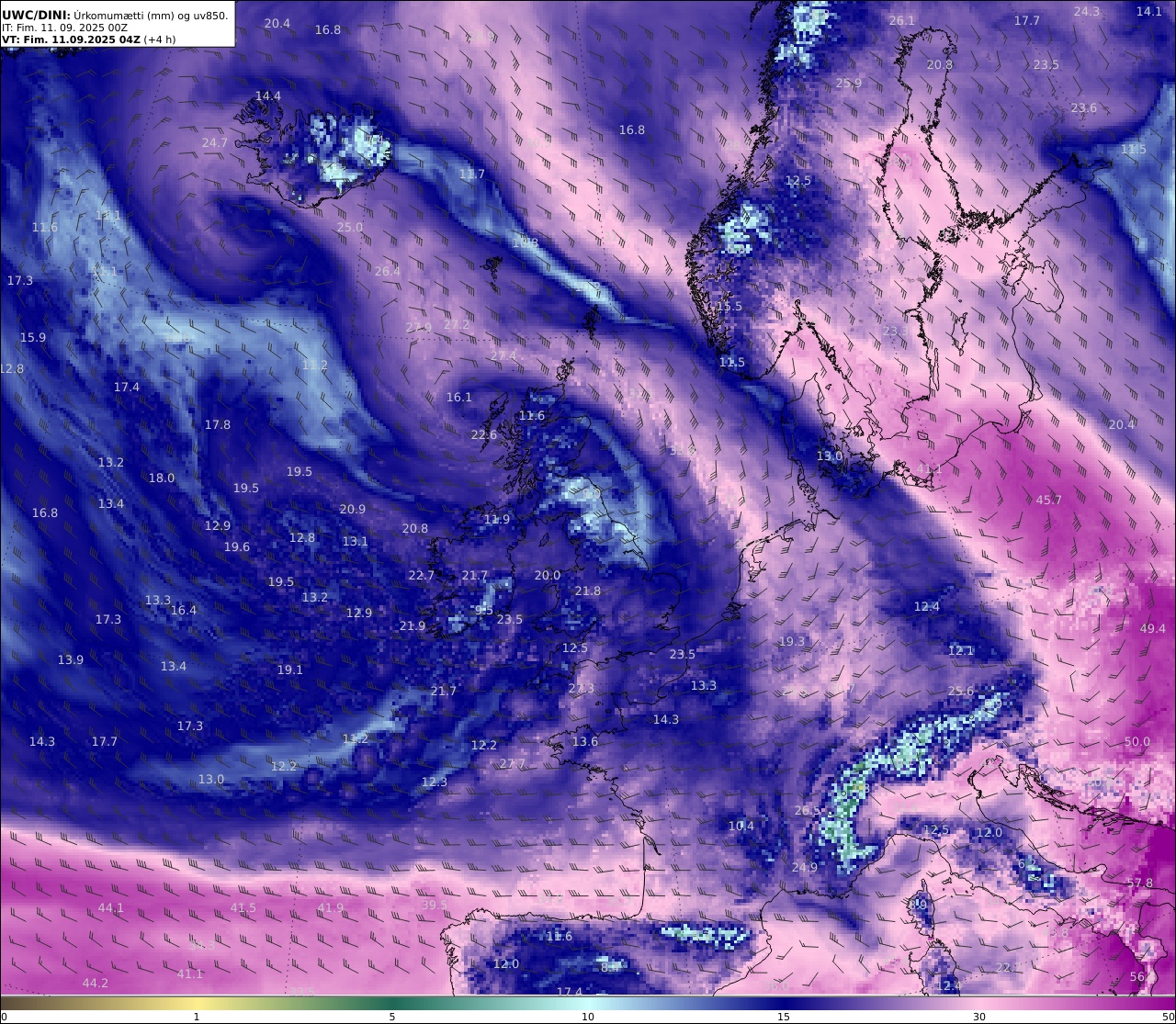The height and width of the screenshot is (1024, 1176).
Task: Click the 41.5 map value
Action: pos(243,907)
